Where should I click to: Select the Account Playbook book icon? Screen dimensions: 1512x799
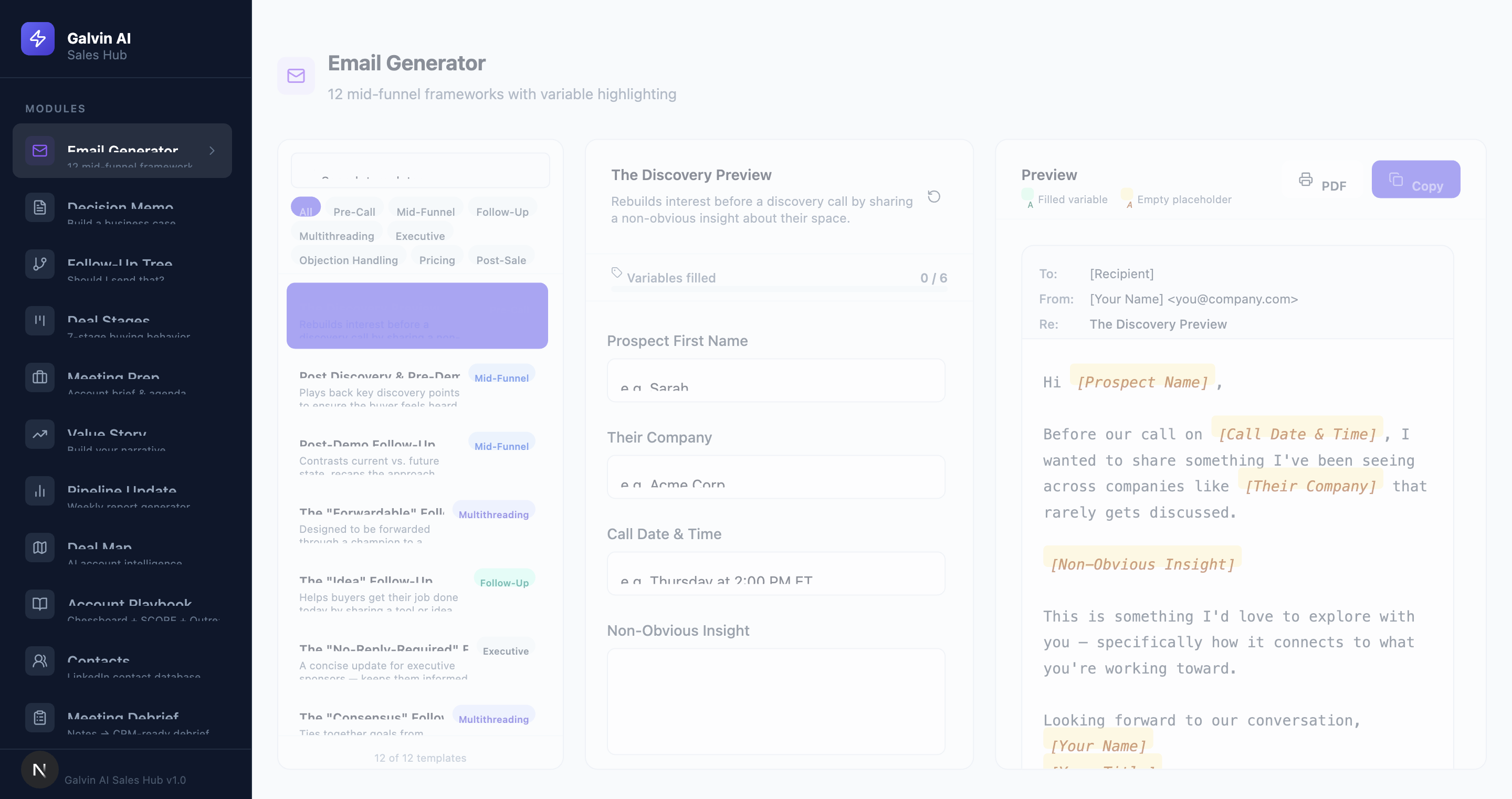click(x=39, y=604)
